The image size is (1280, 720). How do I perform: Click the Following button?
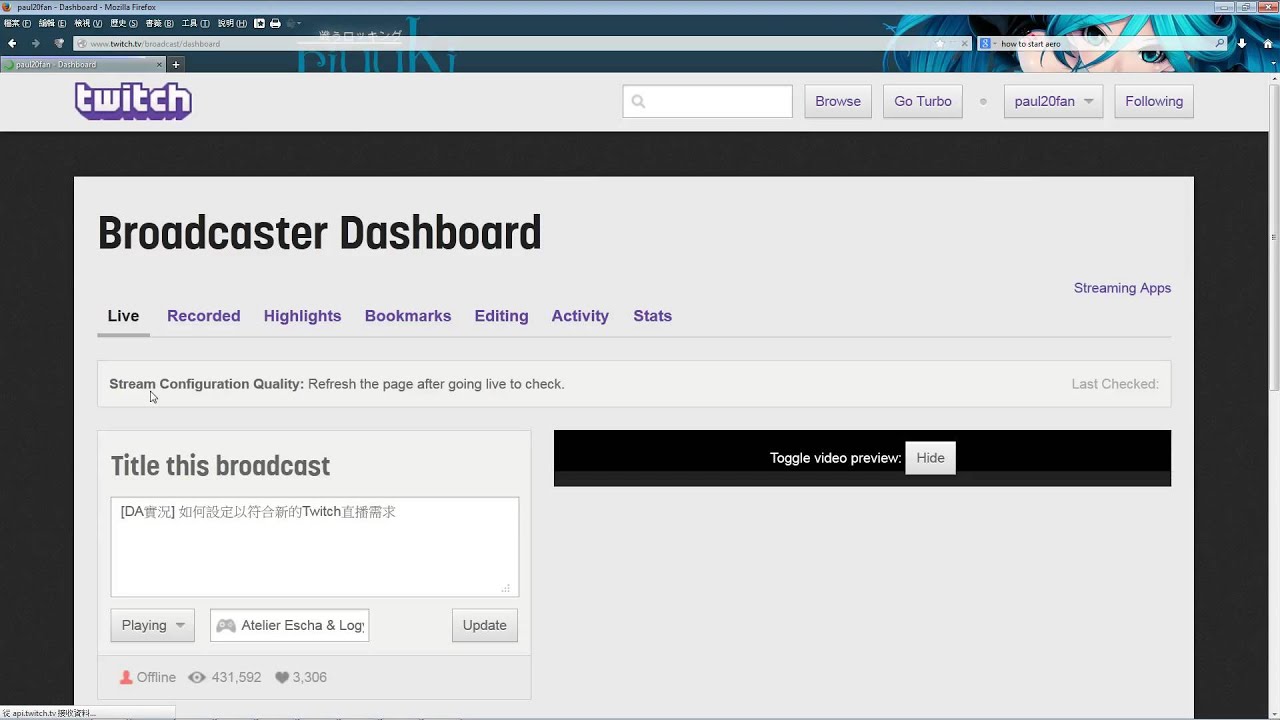(x=1154, y=101)
